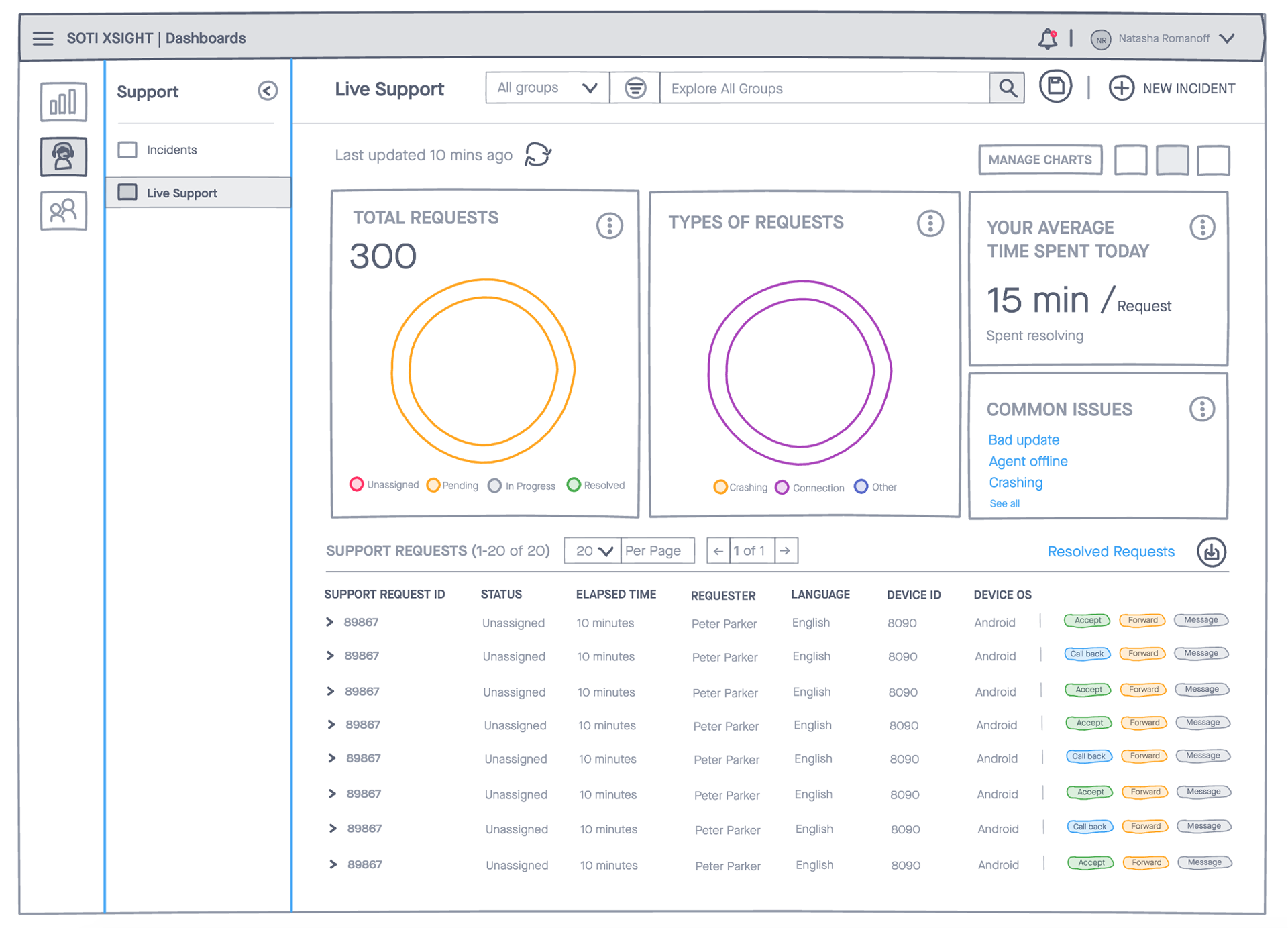Screen dimensions: 1288x928
Task: Open the filter icon beside All groups
Action: (x=635, y=88)
